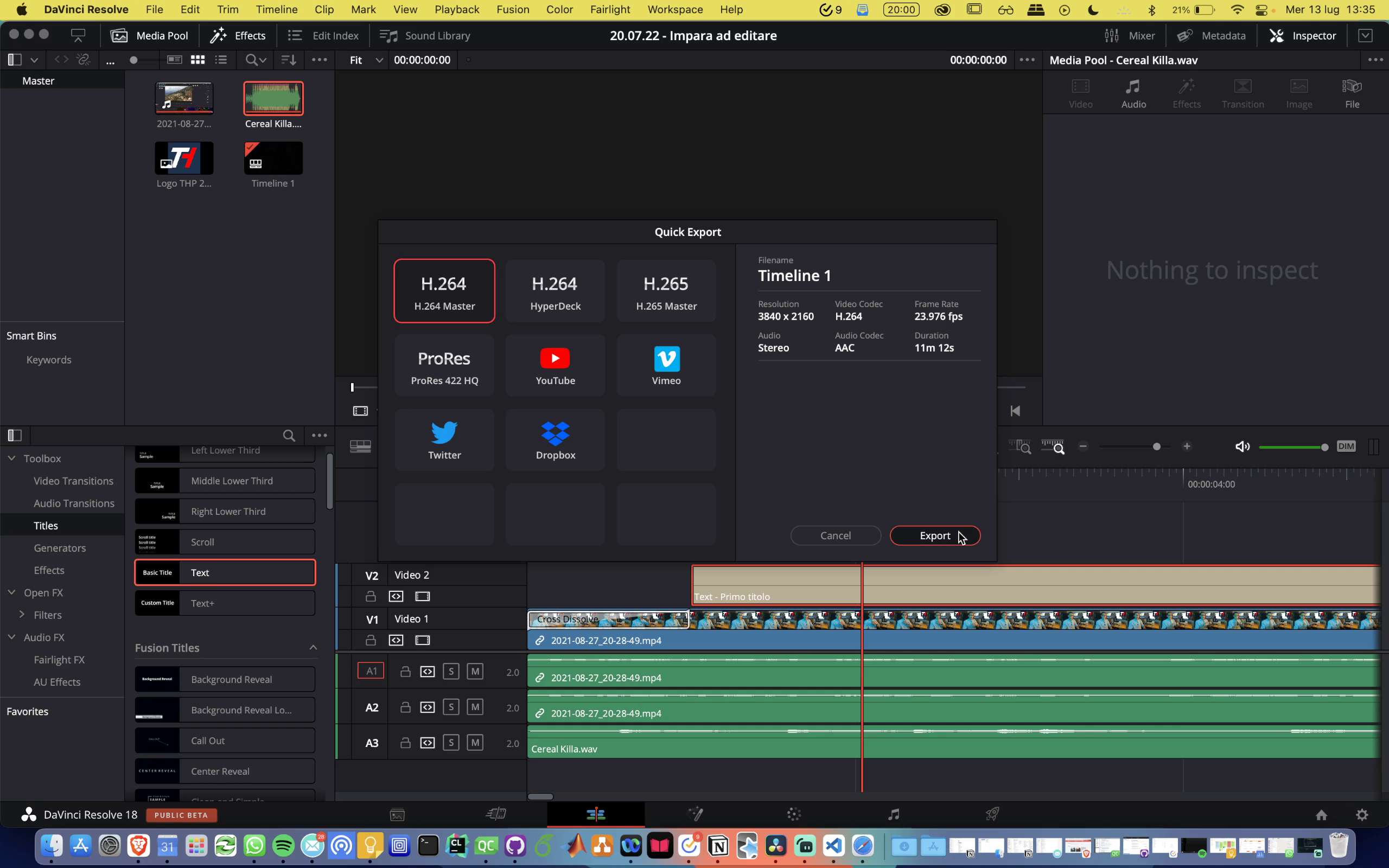Open project settings gear icon
Image resolution: width=1389 pixels, height=868 pixels.
[x=1362, y=815]
